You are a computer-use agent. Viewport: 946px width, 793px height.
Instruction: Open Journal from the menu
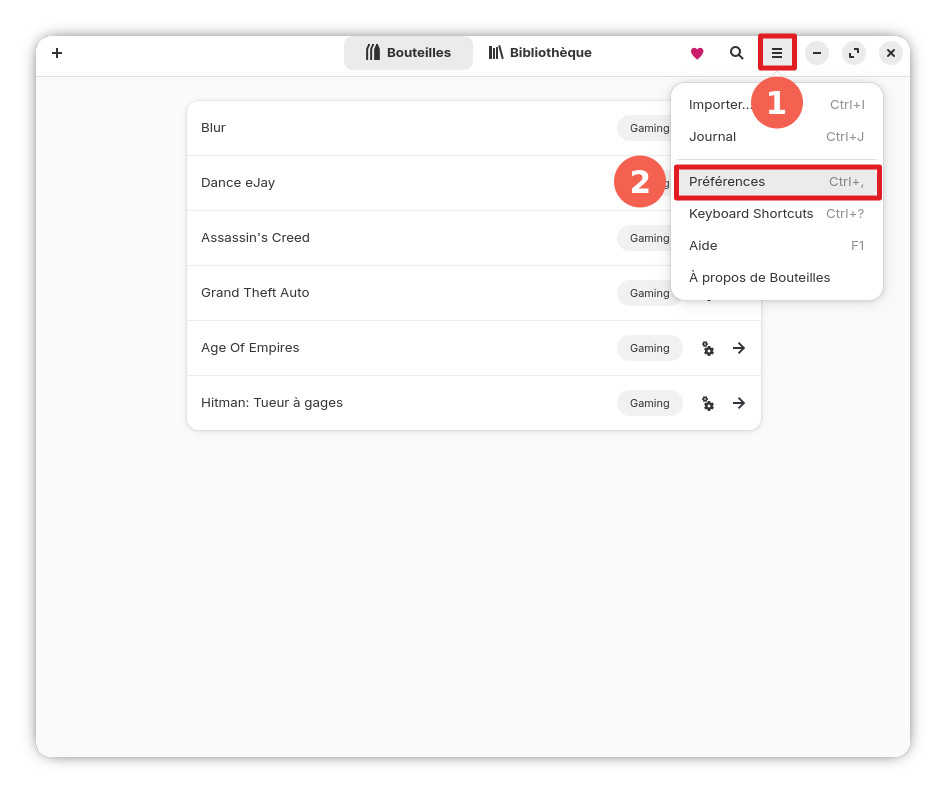(712, 137)
